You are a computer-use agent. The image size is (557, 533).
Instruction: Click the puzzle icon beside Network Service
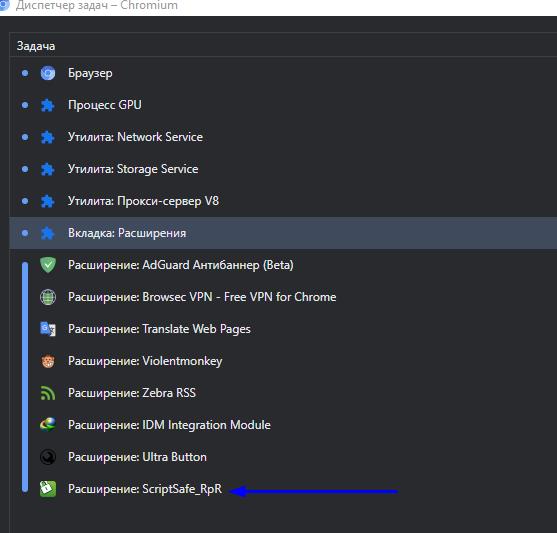click(48, 137)
